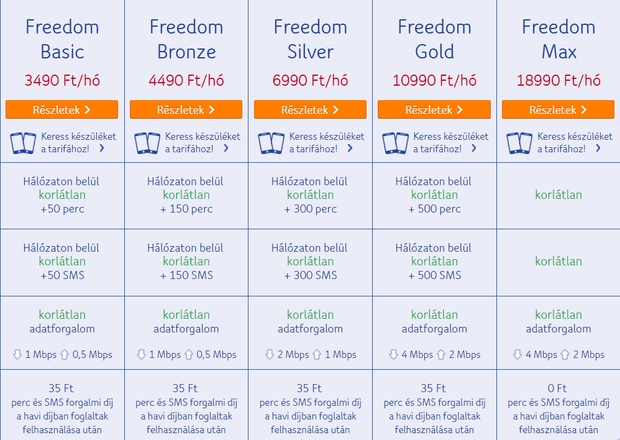620x440 pixels.
Task: Click chevron after 'a tarifához!' under Freedom Bronze
Action: click(x=226, y=148)
